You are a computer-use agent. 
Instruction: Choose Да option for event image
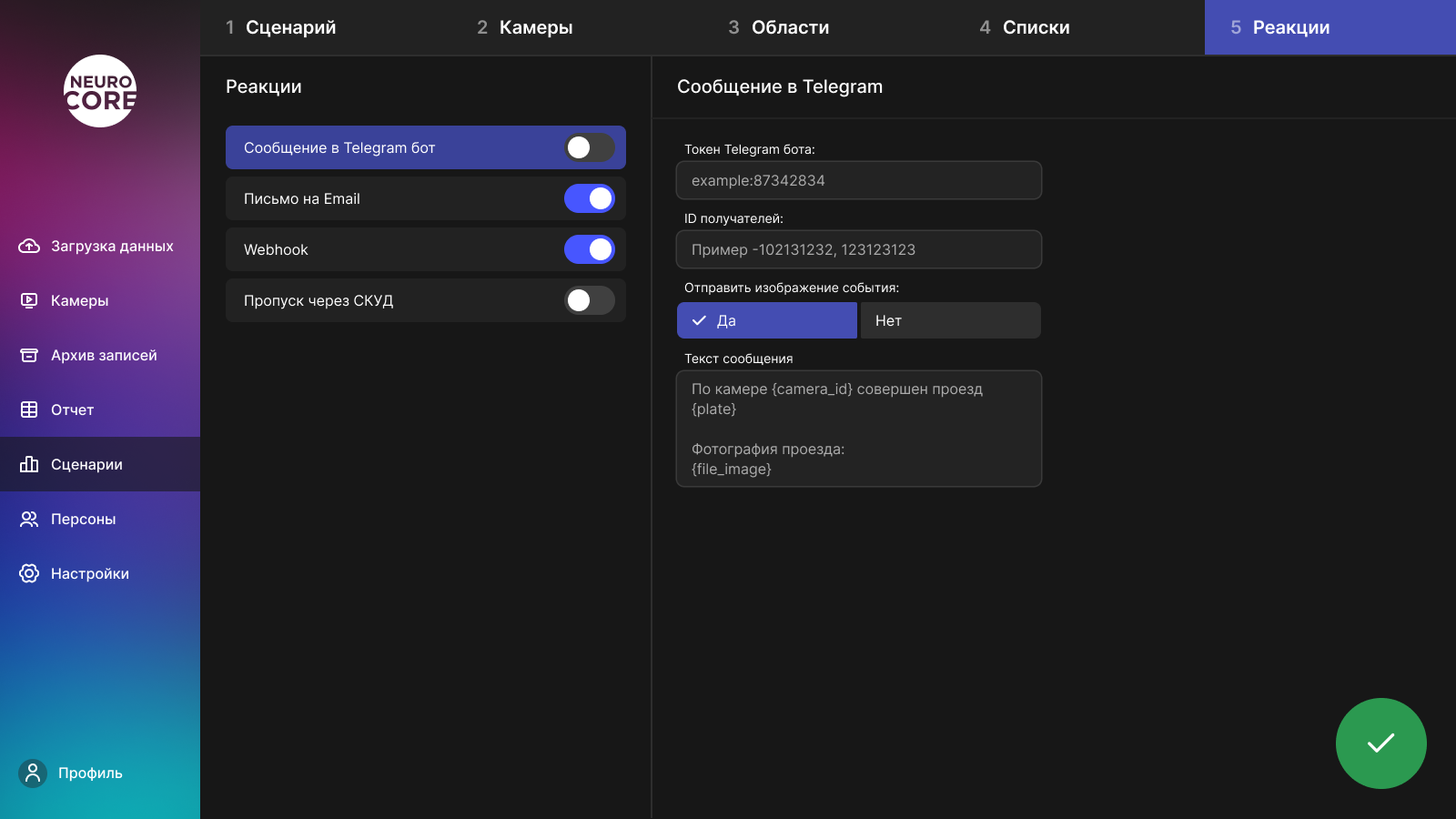pyautogui.click(x=766, y=320)
